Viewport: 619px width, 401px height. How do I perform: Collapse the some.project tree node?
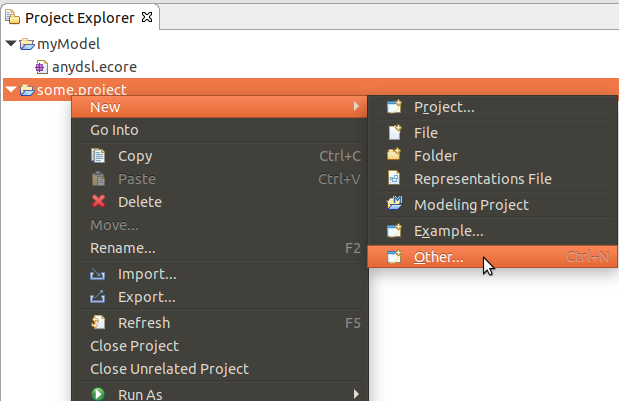(10, 91)
